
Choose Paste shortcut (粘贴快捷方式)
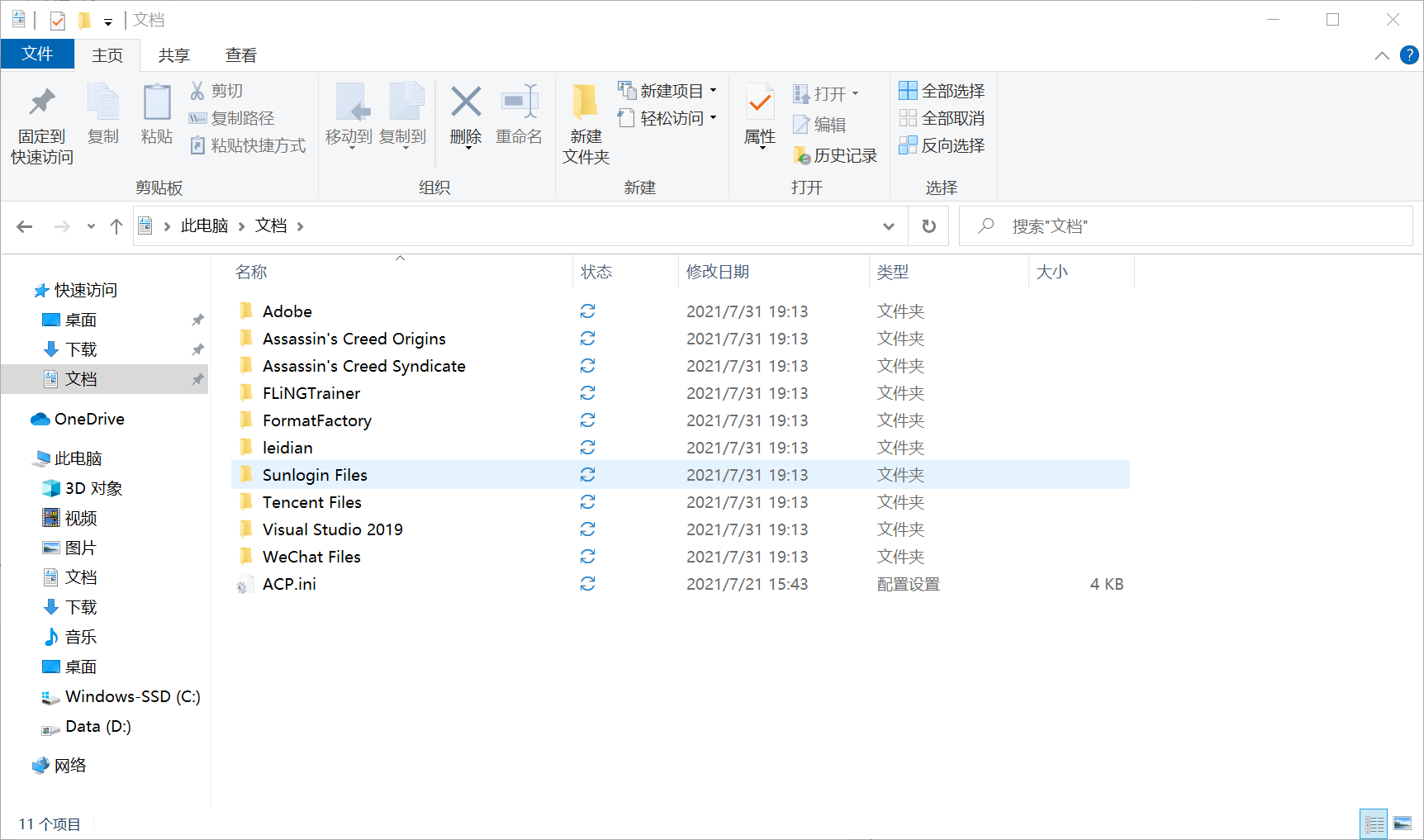(x=248, y=145)
